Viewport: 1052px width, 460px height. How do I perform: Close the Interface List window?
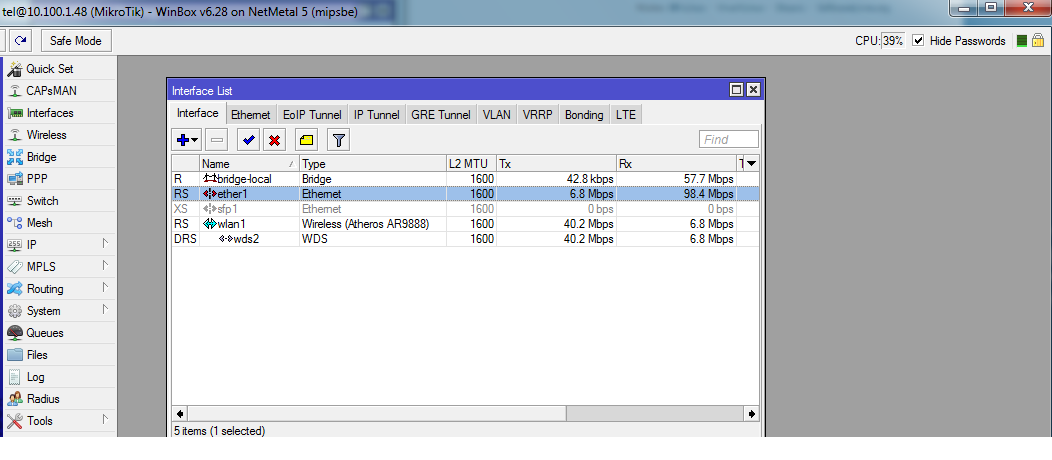pyautogui.click(x=753, y=90)
